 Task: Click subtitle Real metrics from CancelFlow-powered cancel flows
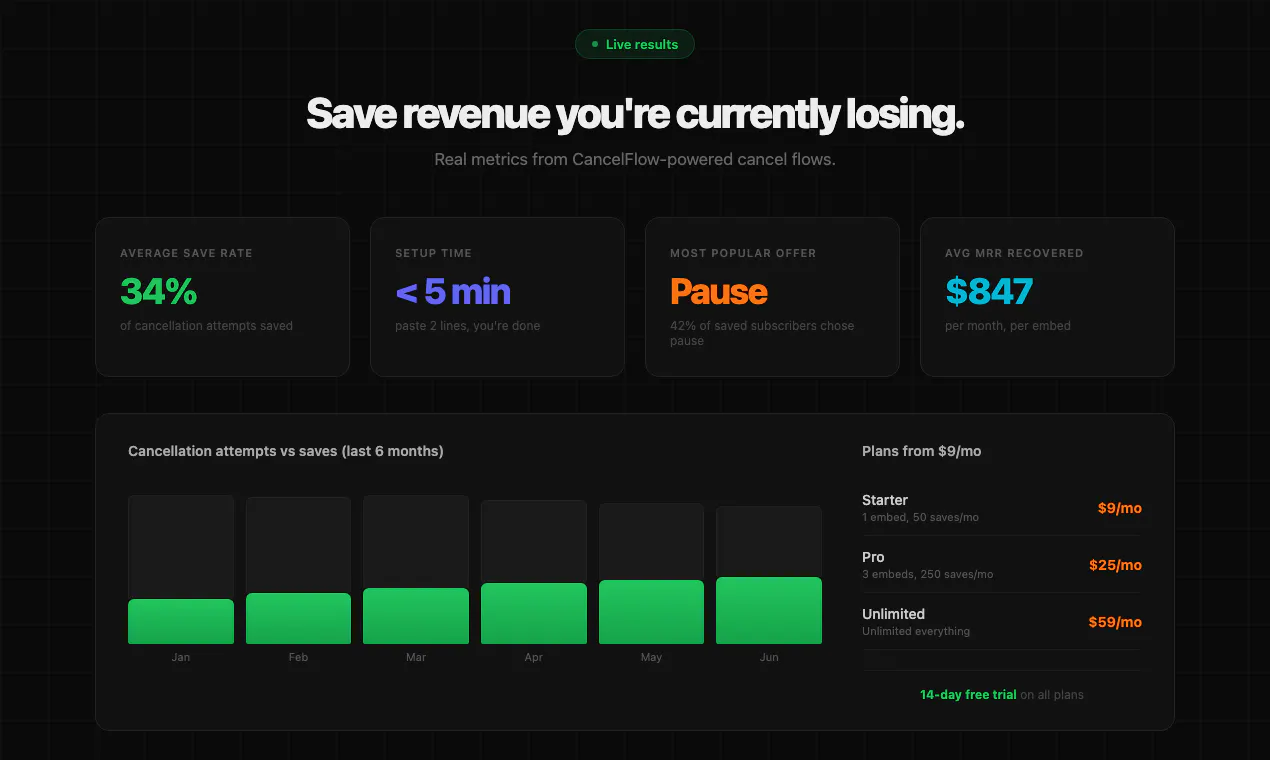[x=635, y=159]
